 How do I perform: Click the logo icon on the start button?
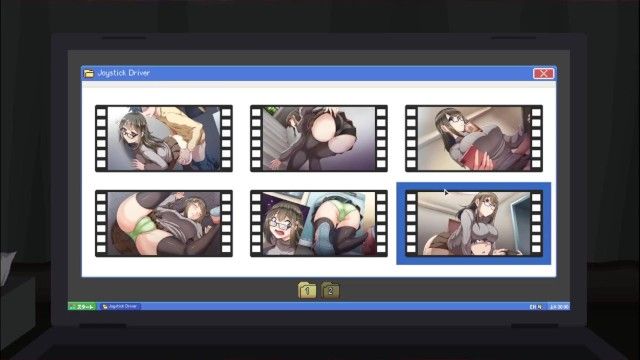tap(72, 307)
